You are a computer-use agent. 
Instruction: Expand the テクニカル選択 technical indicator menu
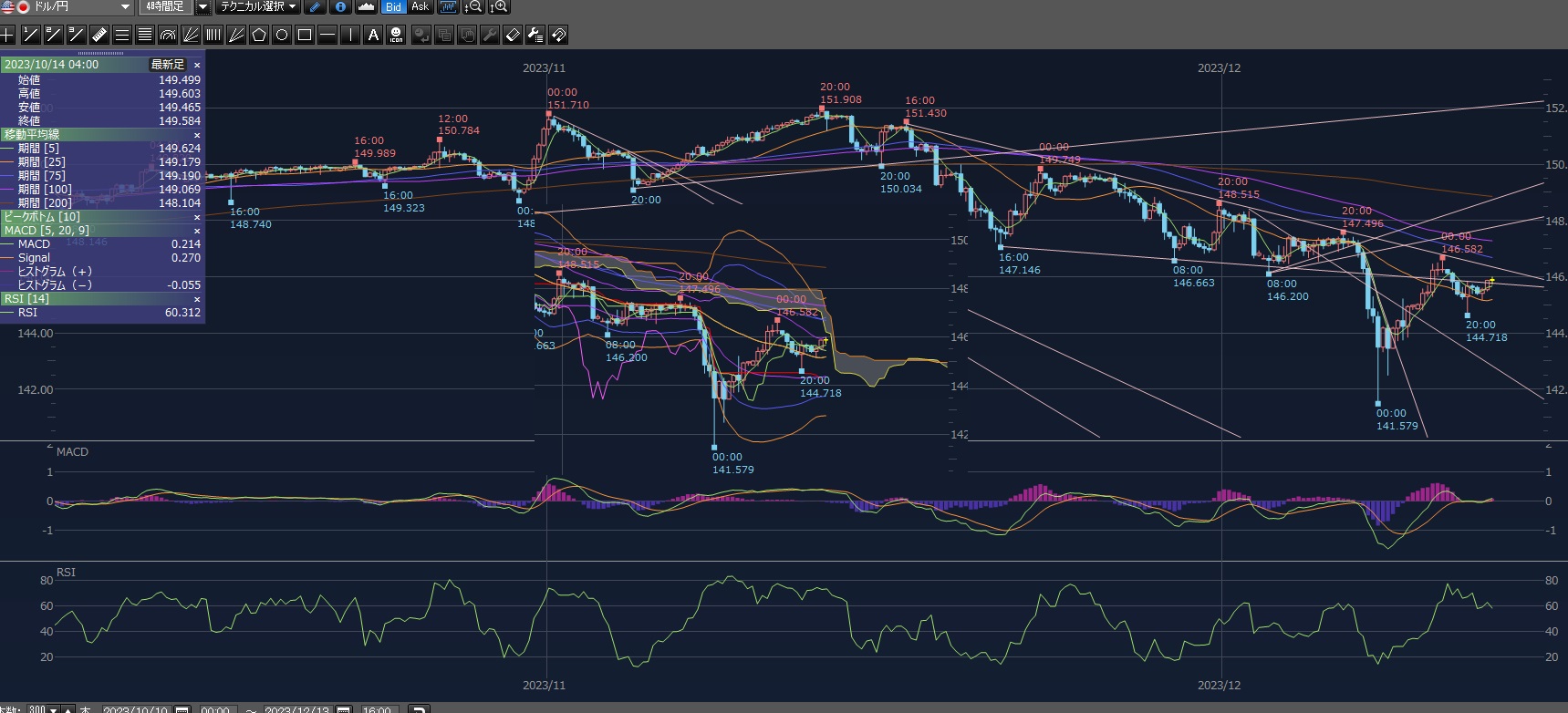(259, 7)
